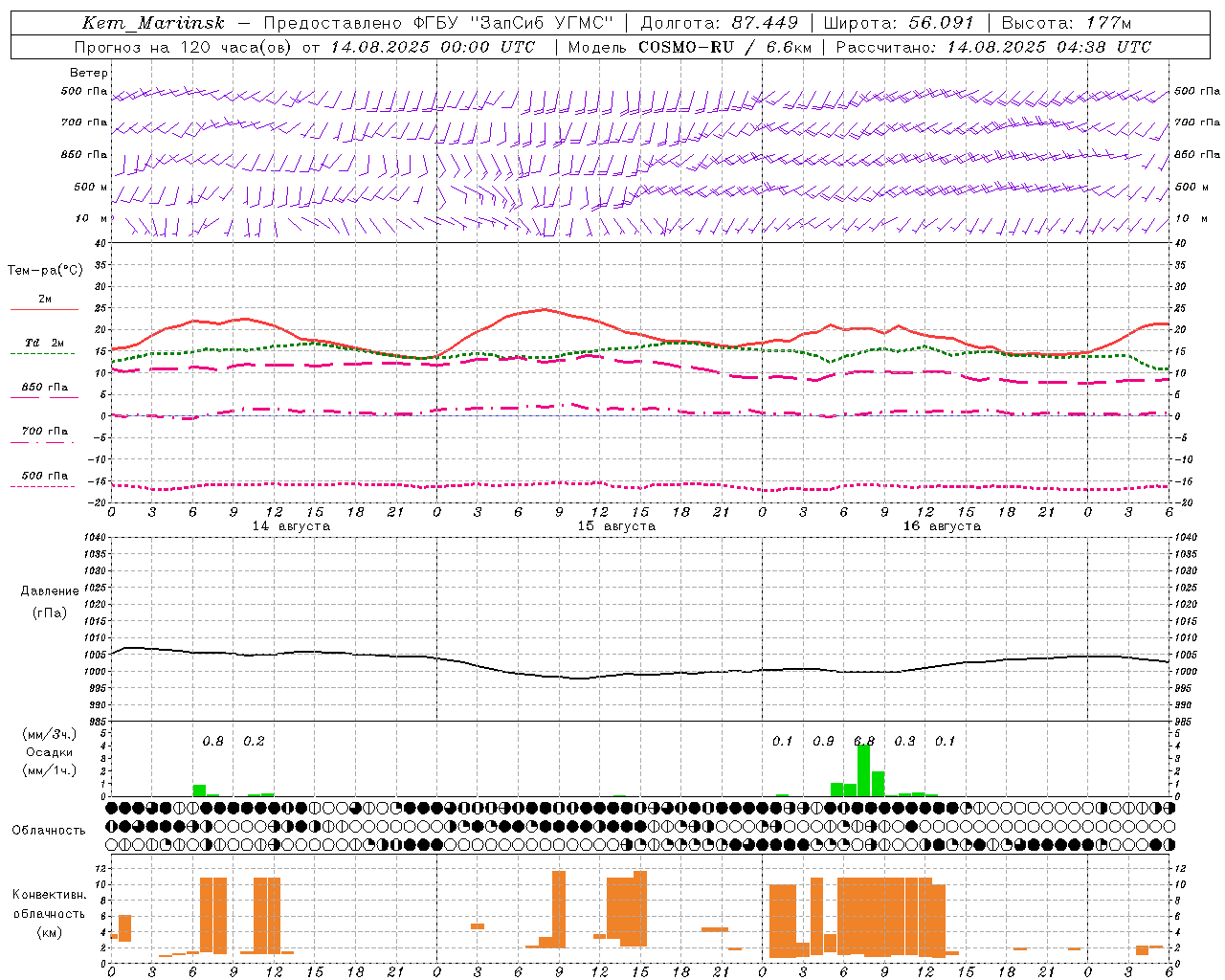This screenshot has width=1225, height=980.
Task: Click the 16 августа date label
Action: (942, 526)
